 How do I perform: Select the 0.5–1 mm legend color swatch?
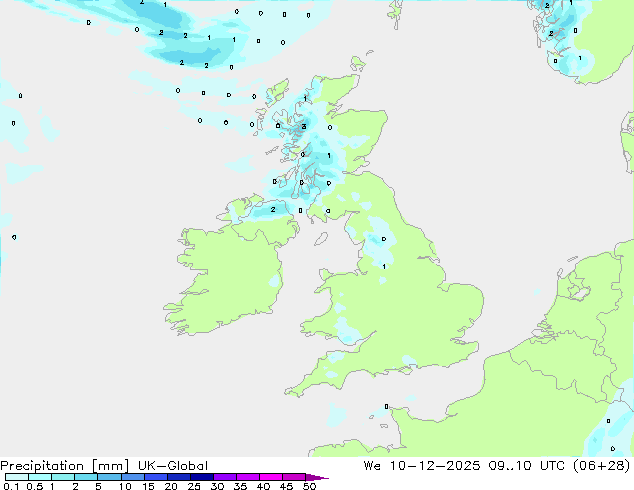pyautogui.click(x=40, y=477)
